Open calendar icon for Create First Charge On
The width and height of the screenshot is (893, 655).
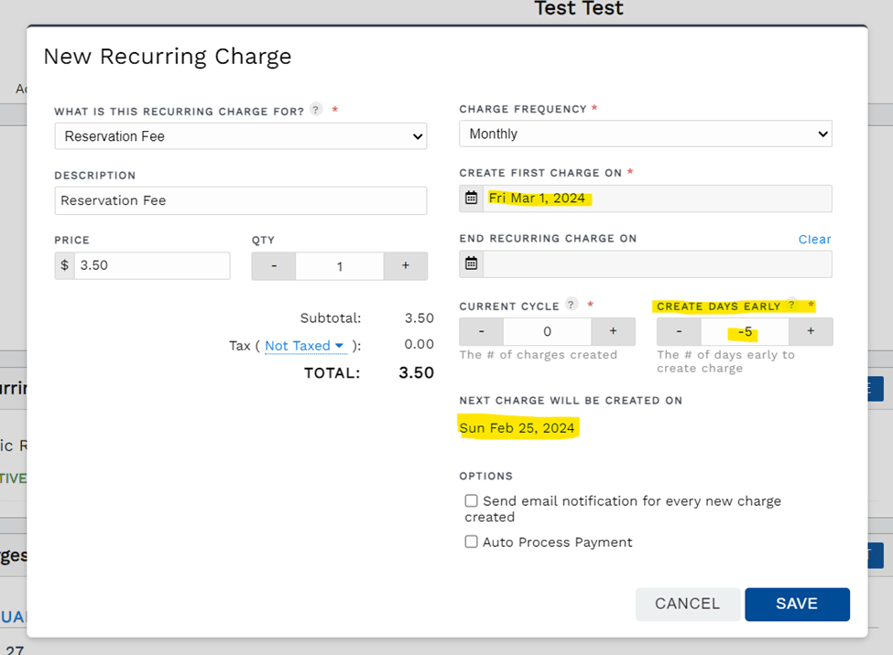pos(471,198)
